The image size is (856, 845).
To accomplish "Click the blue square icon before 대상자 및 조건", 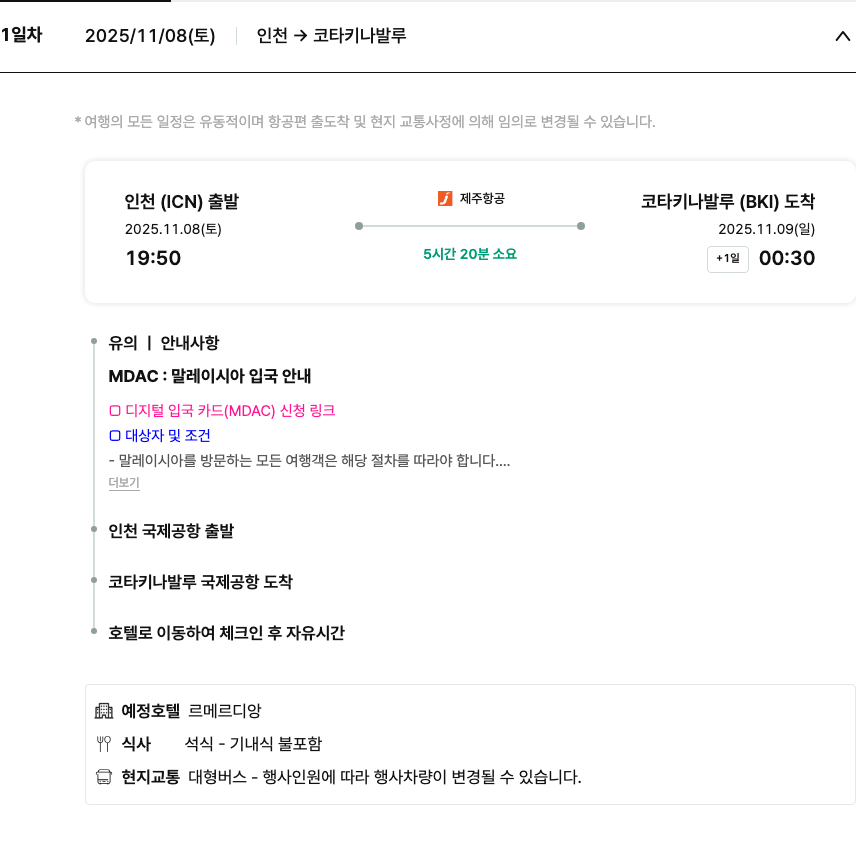I will tap(114, 436).
